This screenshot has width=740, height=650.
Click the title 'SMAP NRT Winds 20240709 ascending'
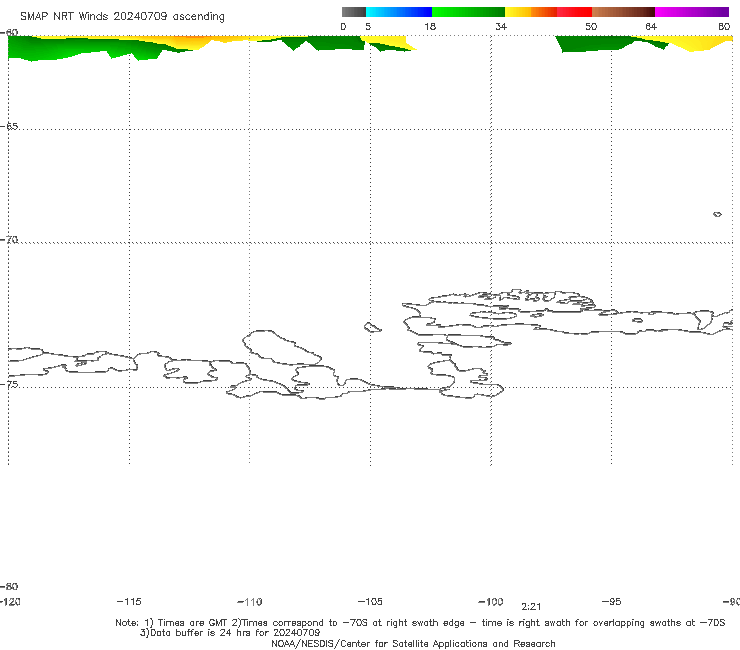pos(122,16)
